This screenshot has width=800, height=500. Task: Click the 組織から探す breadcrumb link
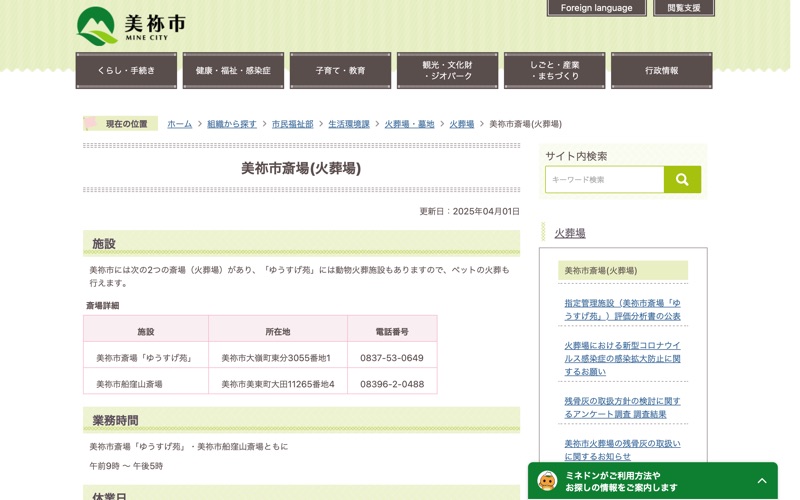coord(232,124)
